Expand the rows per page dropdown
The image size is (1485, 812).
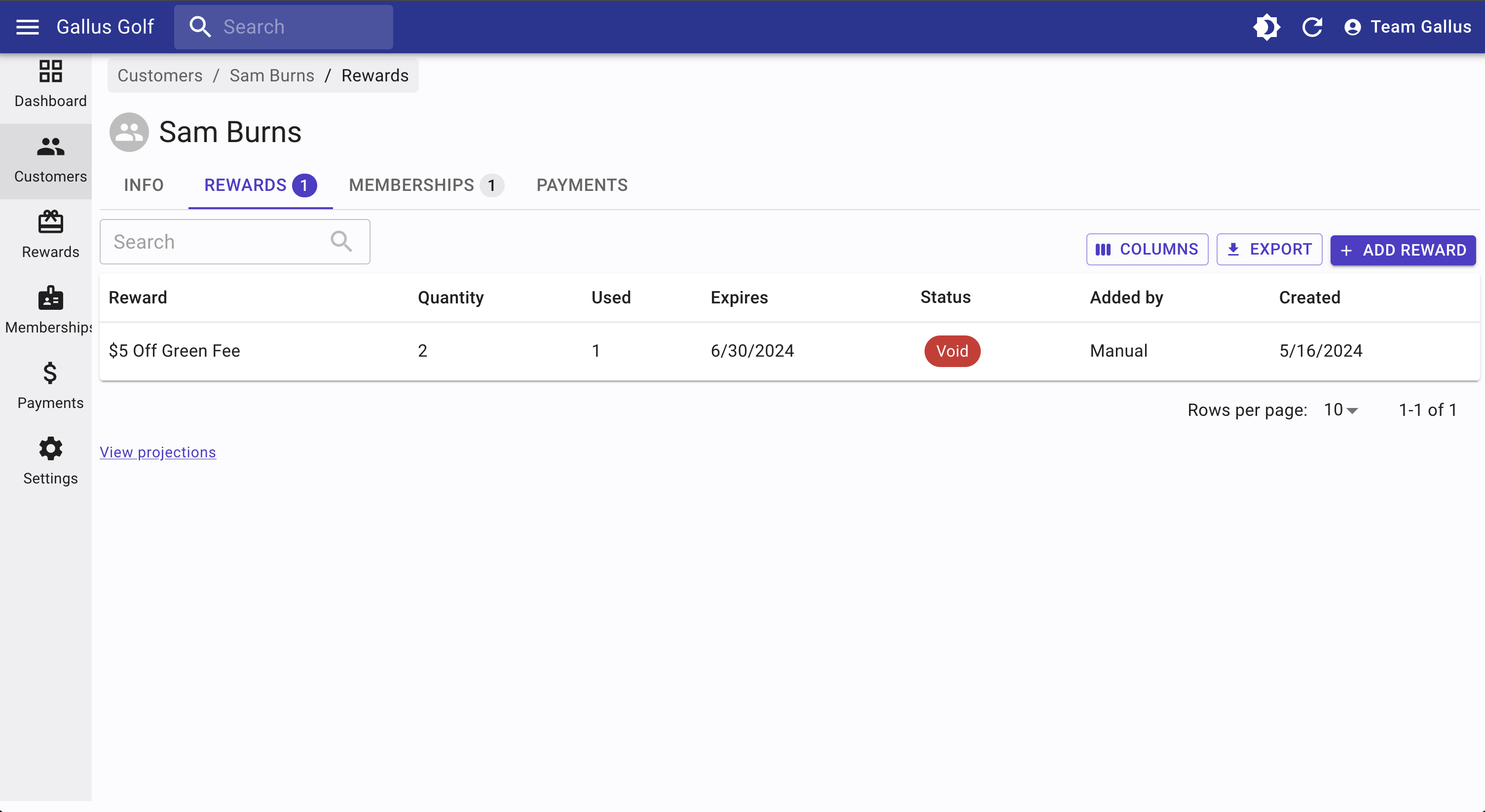[x=1341, y=410]
